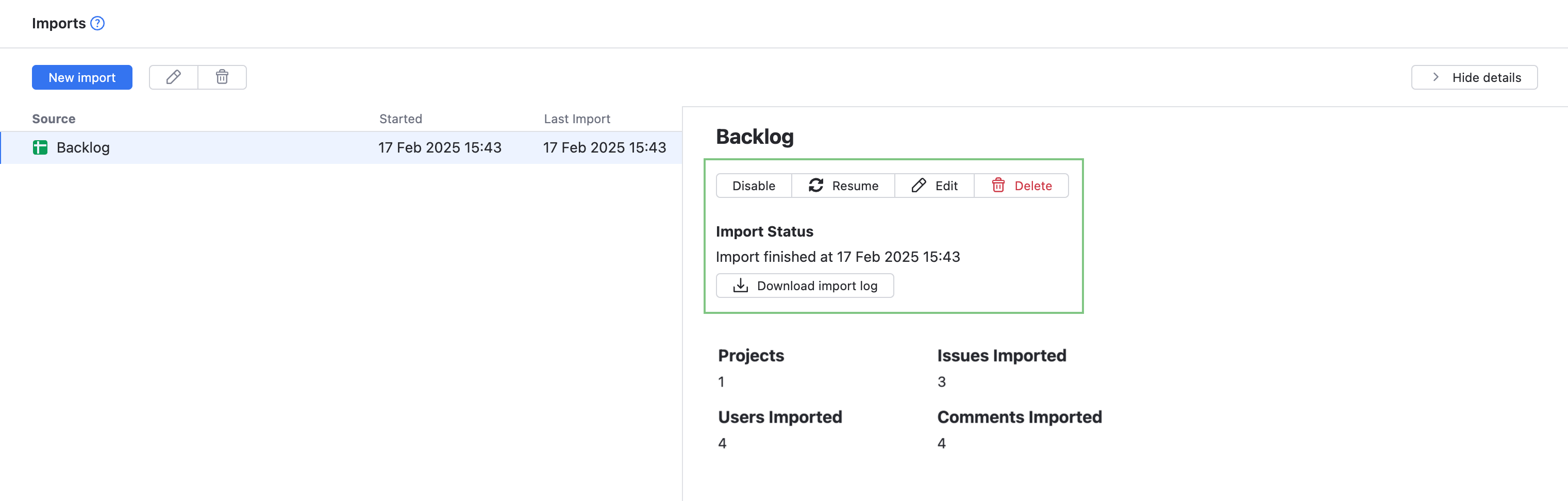This screenshot has height=501, width=1568.
Task: Click the Started column header
Action: pyautogui.click(x=400, y=119)
